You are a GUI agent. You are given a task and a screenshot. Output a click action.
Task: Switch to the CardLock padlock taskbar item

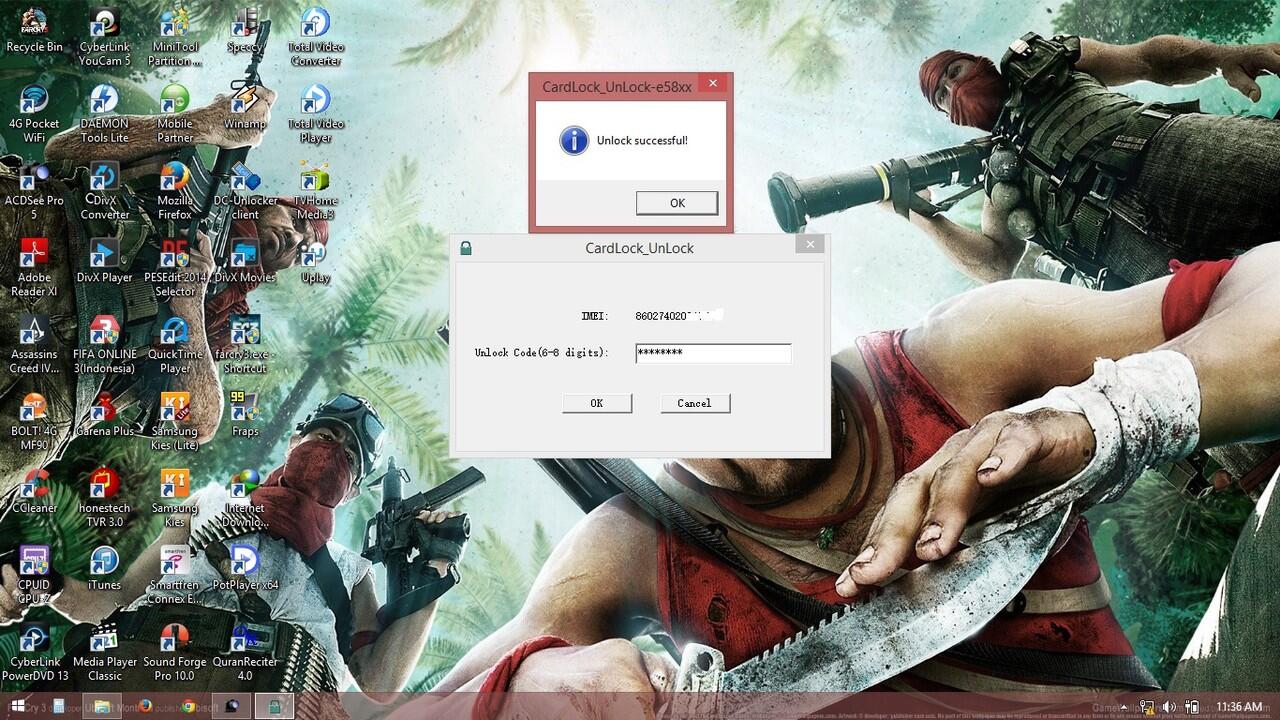click(x=274, y=706)
